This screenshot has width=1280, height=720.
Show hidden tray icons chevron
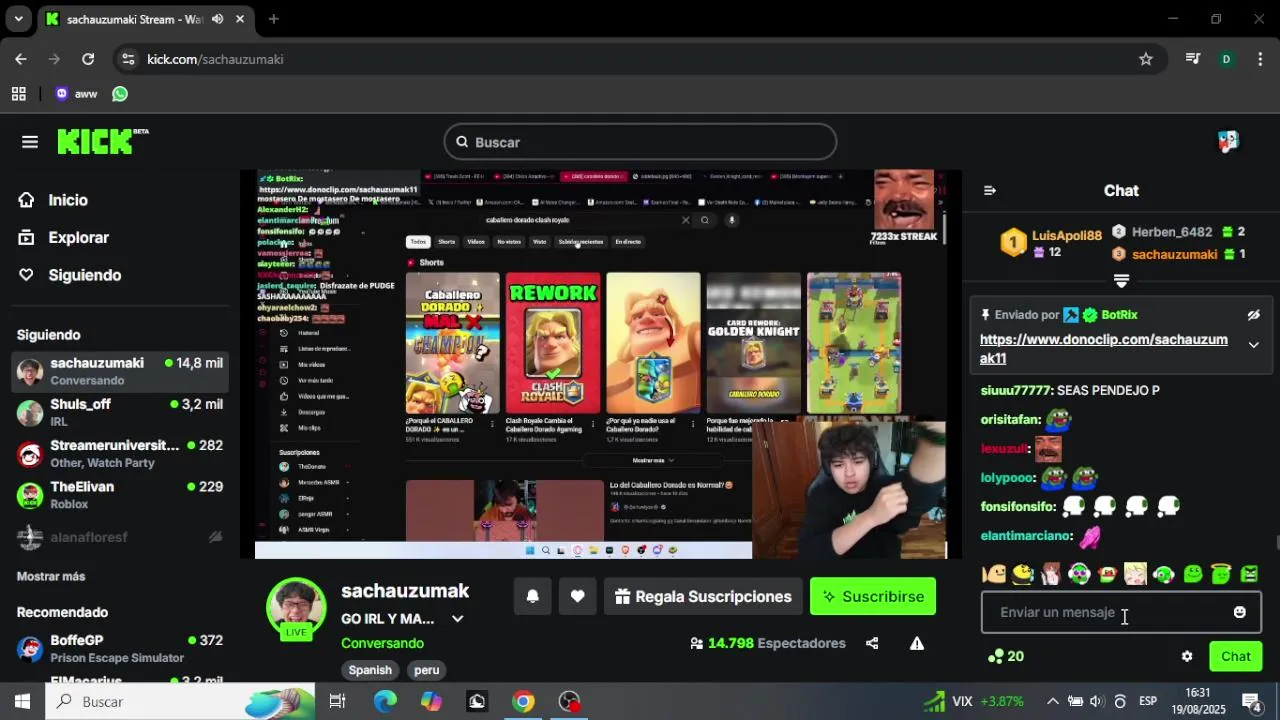(x=1052, y=701)
